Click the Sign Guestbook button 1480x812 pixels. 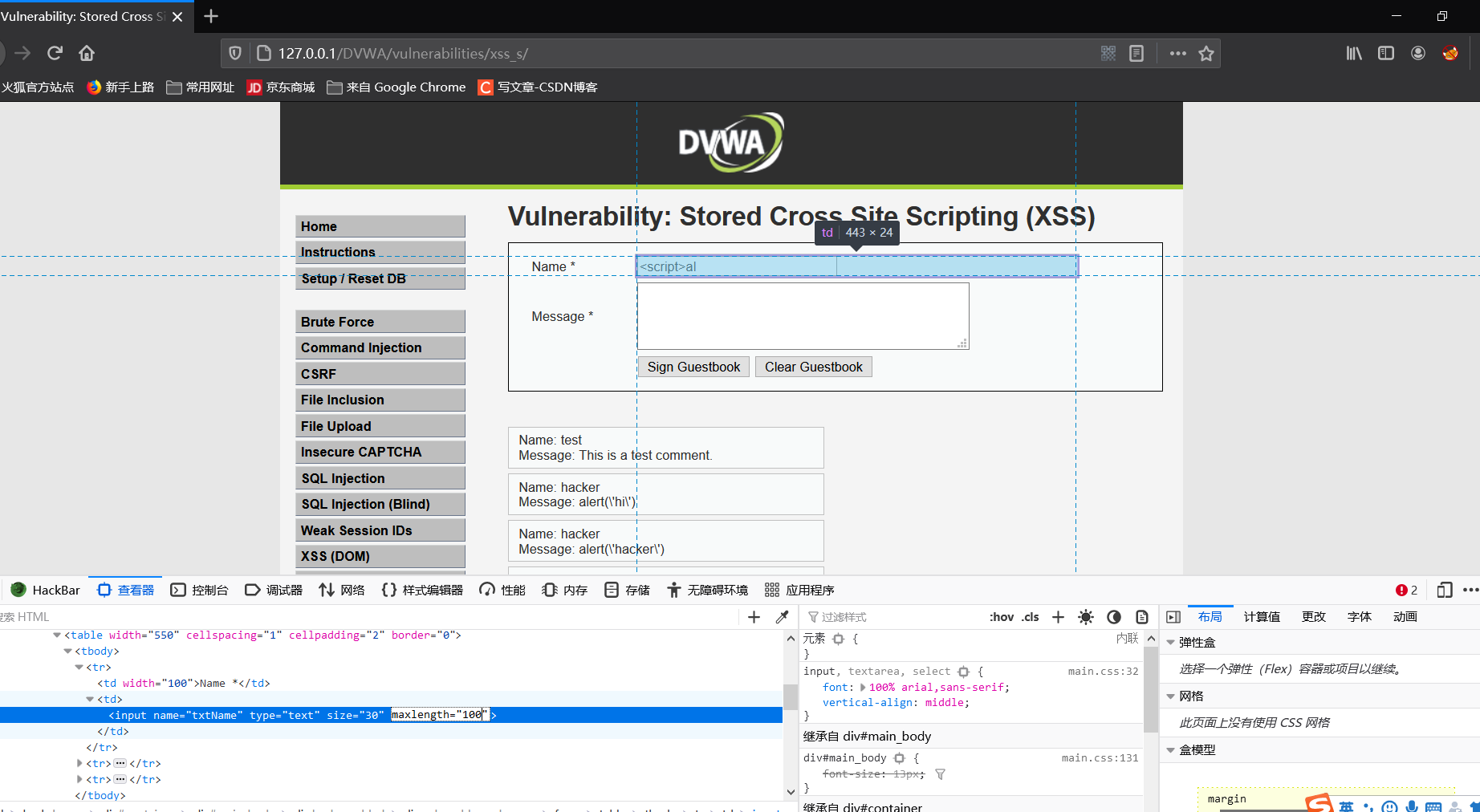pyautogui.click(x=693, y=367)
